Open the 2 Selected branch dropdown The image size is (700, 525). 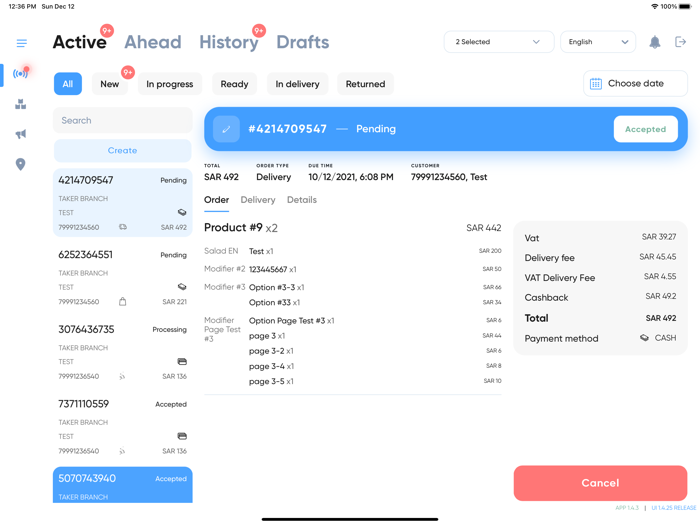point(499,42)
